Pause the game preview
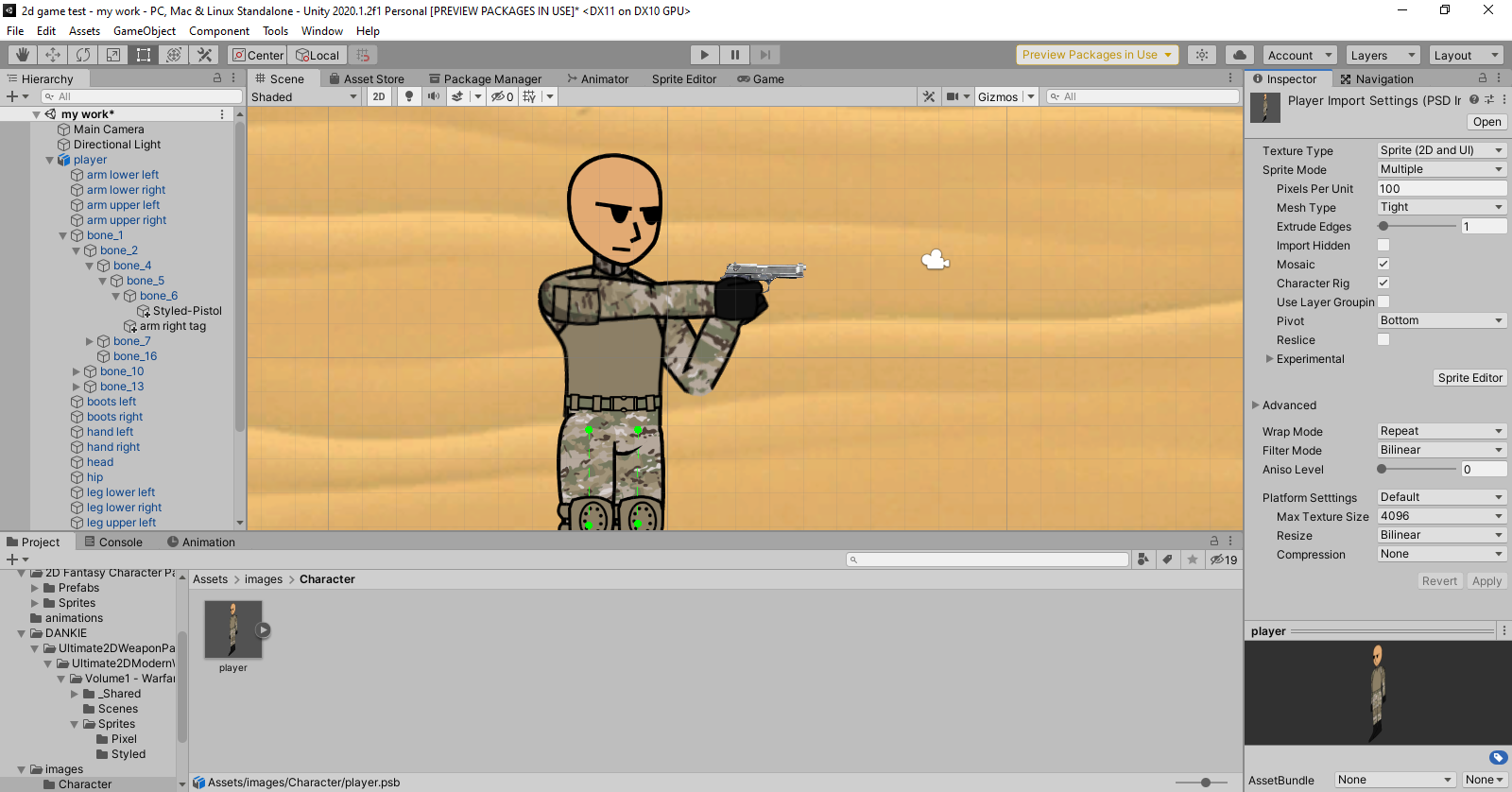The width and height of the screenshot is (1512, 792). [x=734, y=55]
